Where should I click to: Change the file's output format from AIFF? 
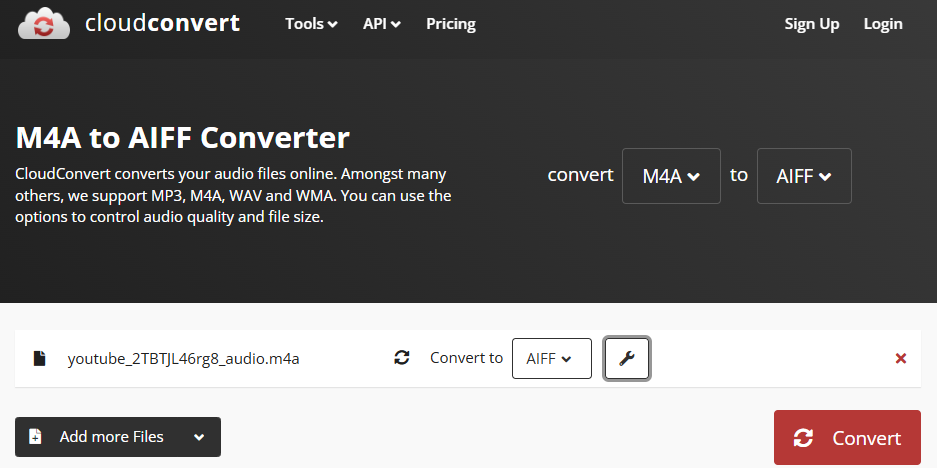551,359
